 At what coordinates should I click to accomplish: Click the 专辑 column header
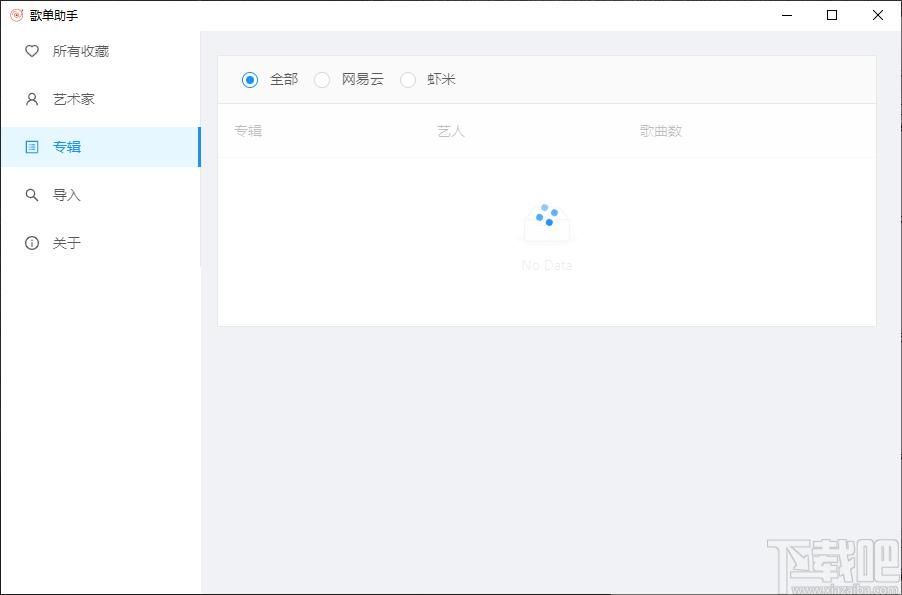(248, 131)
